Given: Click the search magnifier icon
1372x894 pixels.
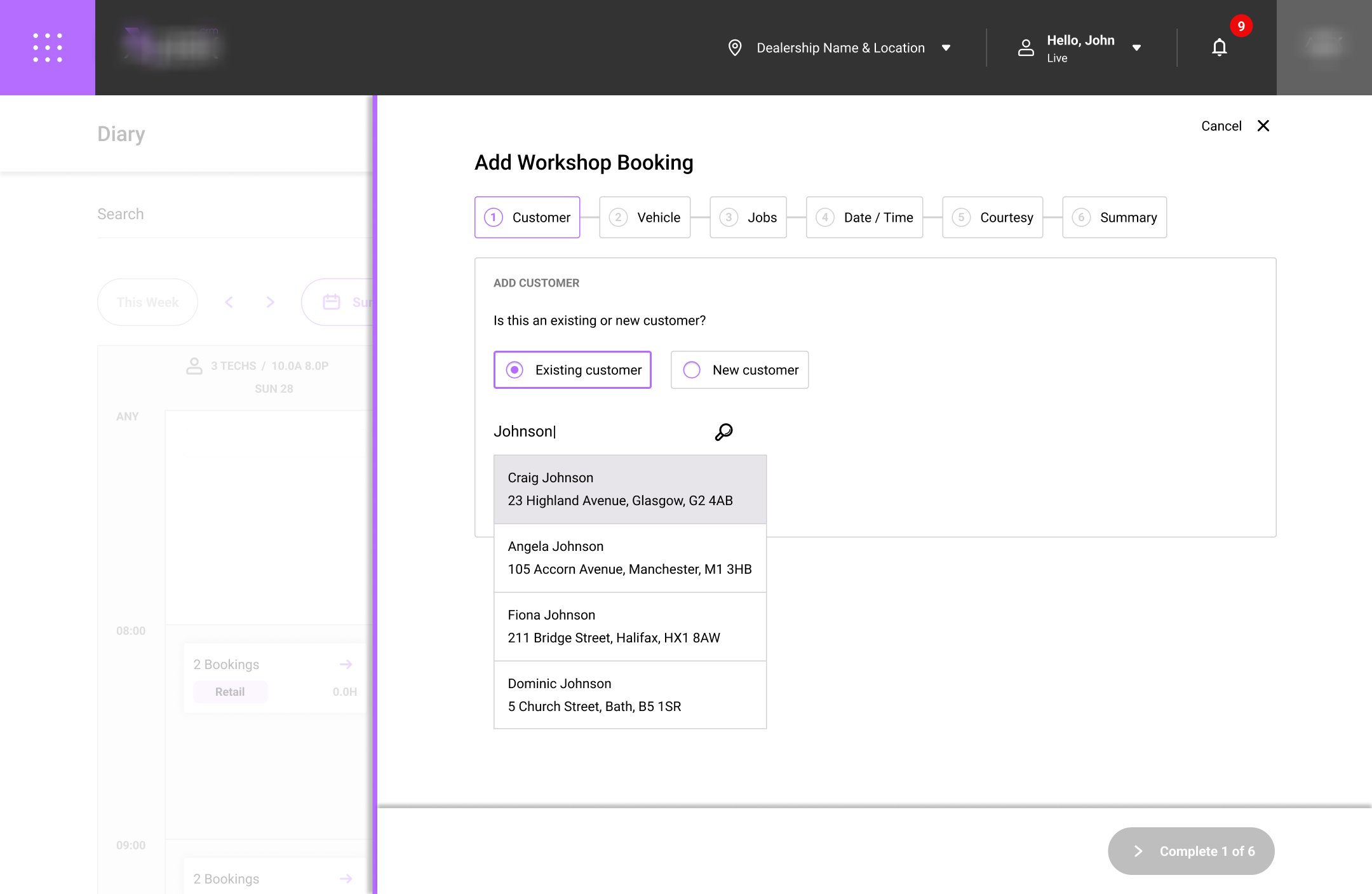Looking at the screenshot, I should pyautogui.click(x=723, y=432).
